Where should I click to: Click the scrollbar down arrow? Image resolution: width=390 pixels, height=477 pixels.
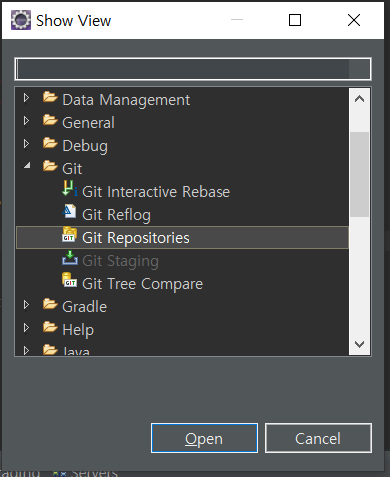tap(359, 344)
